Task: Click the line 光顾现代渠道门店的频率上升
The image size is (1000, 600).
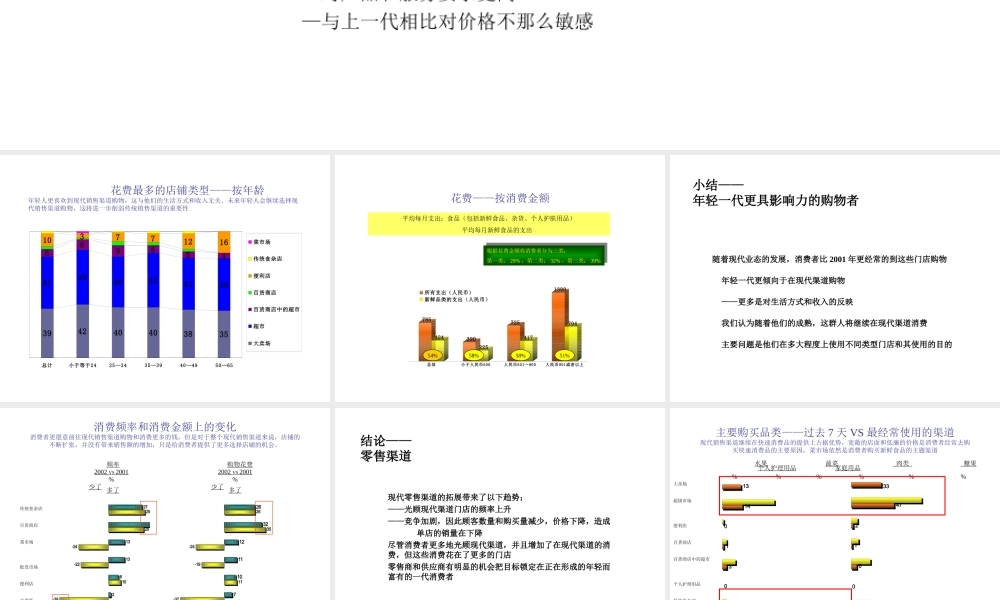Action: coord(450,509)
